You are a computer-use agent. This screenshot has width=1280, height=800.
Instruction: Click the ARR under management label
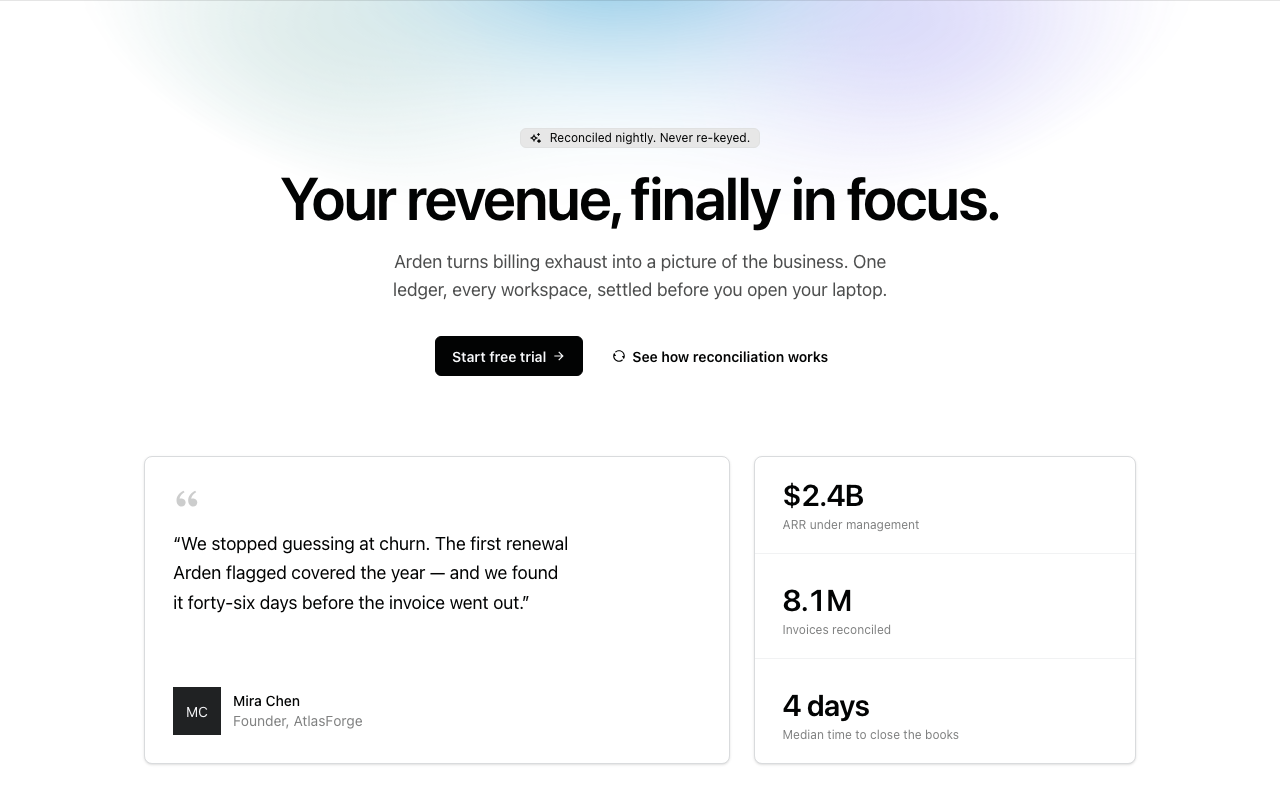(851, 525)
